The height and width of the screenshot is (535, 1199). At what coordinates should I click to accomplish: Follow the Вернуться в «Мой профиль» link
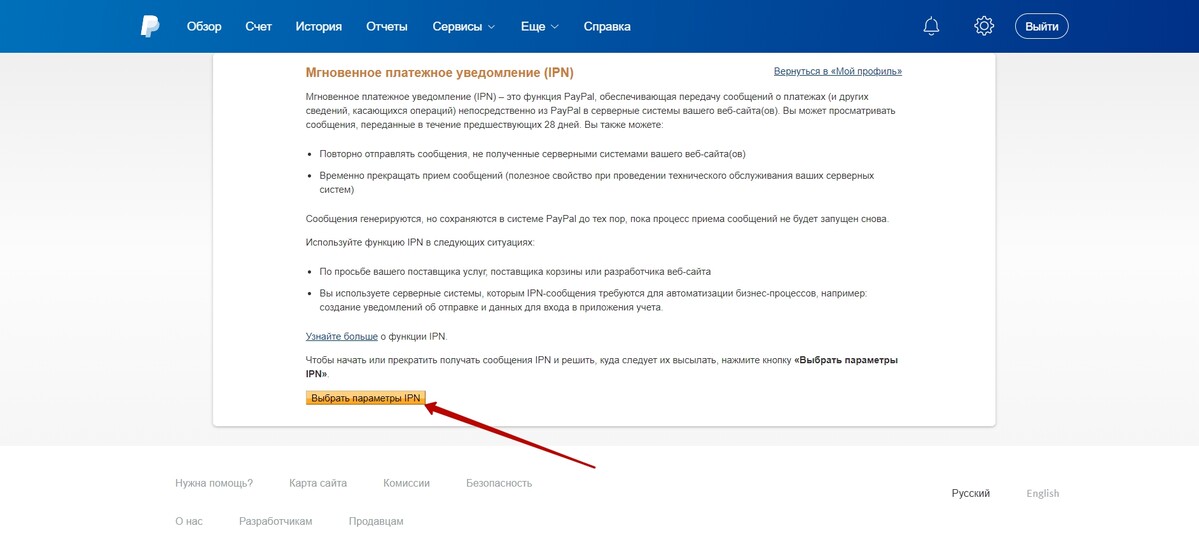838,71
